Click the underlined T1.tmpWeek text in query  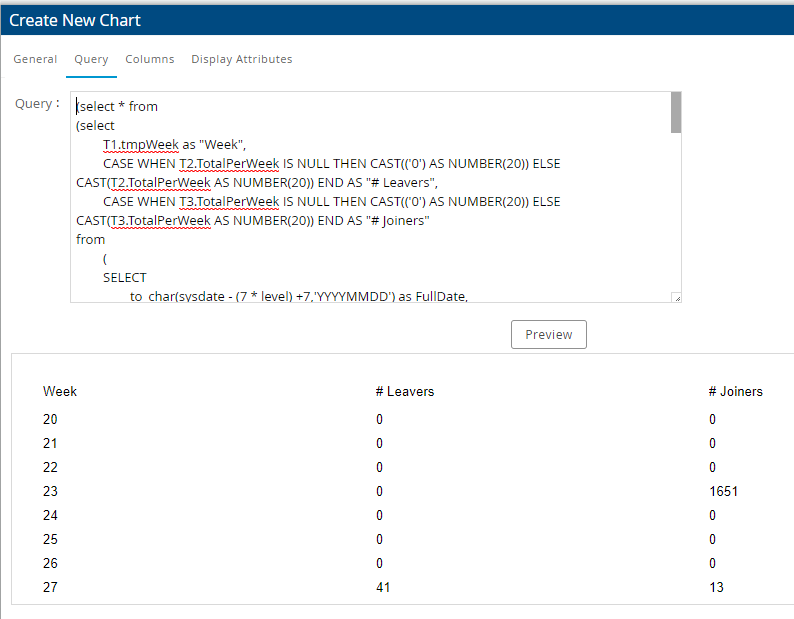point(140,144)
